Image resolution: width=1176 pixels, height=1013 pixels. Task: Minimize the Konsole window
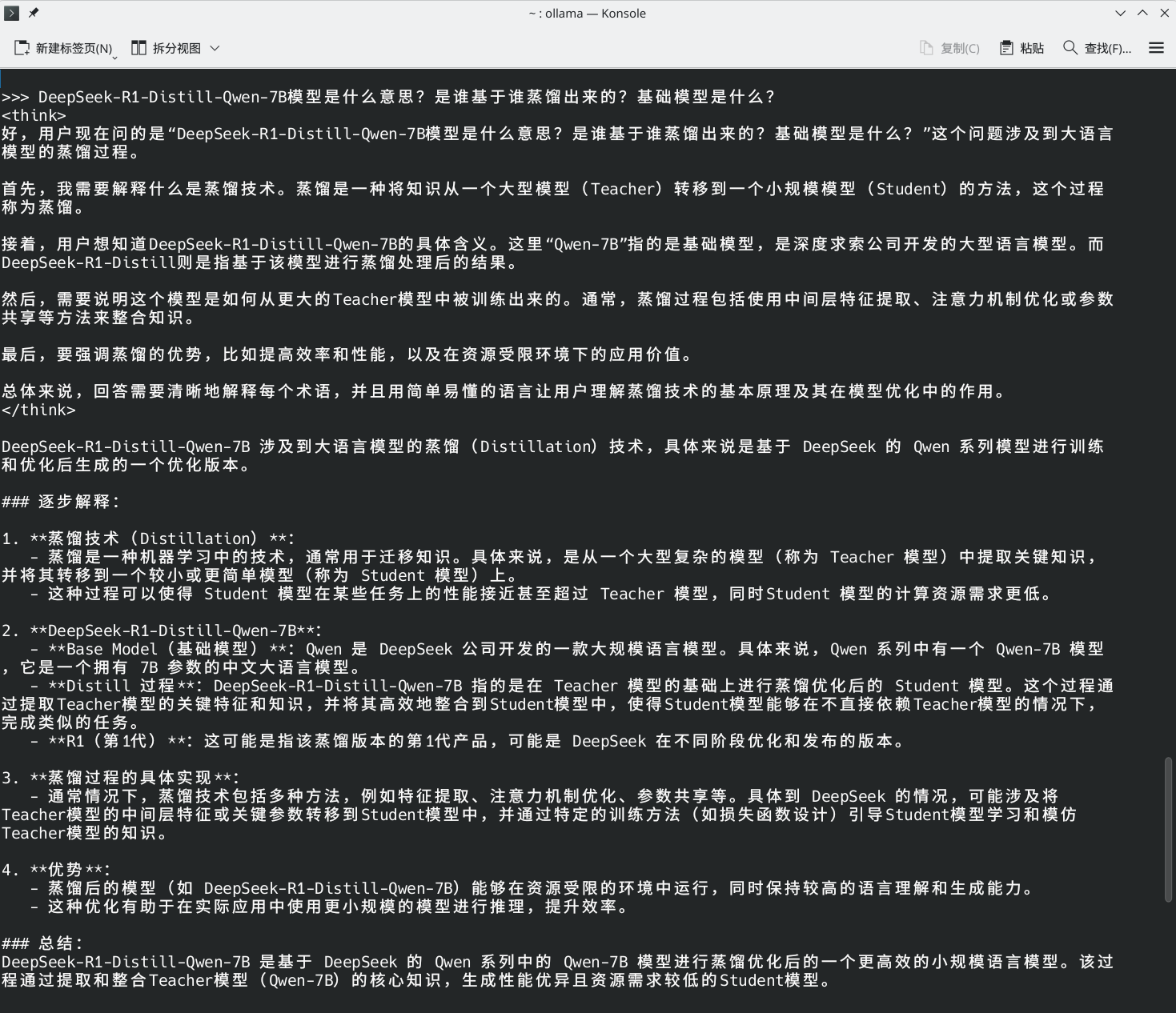pos(1120,13)
